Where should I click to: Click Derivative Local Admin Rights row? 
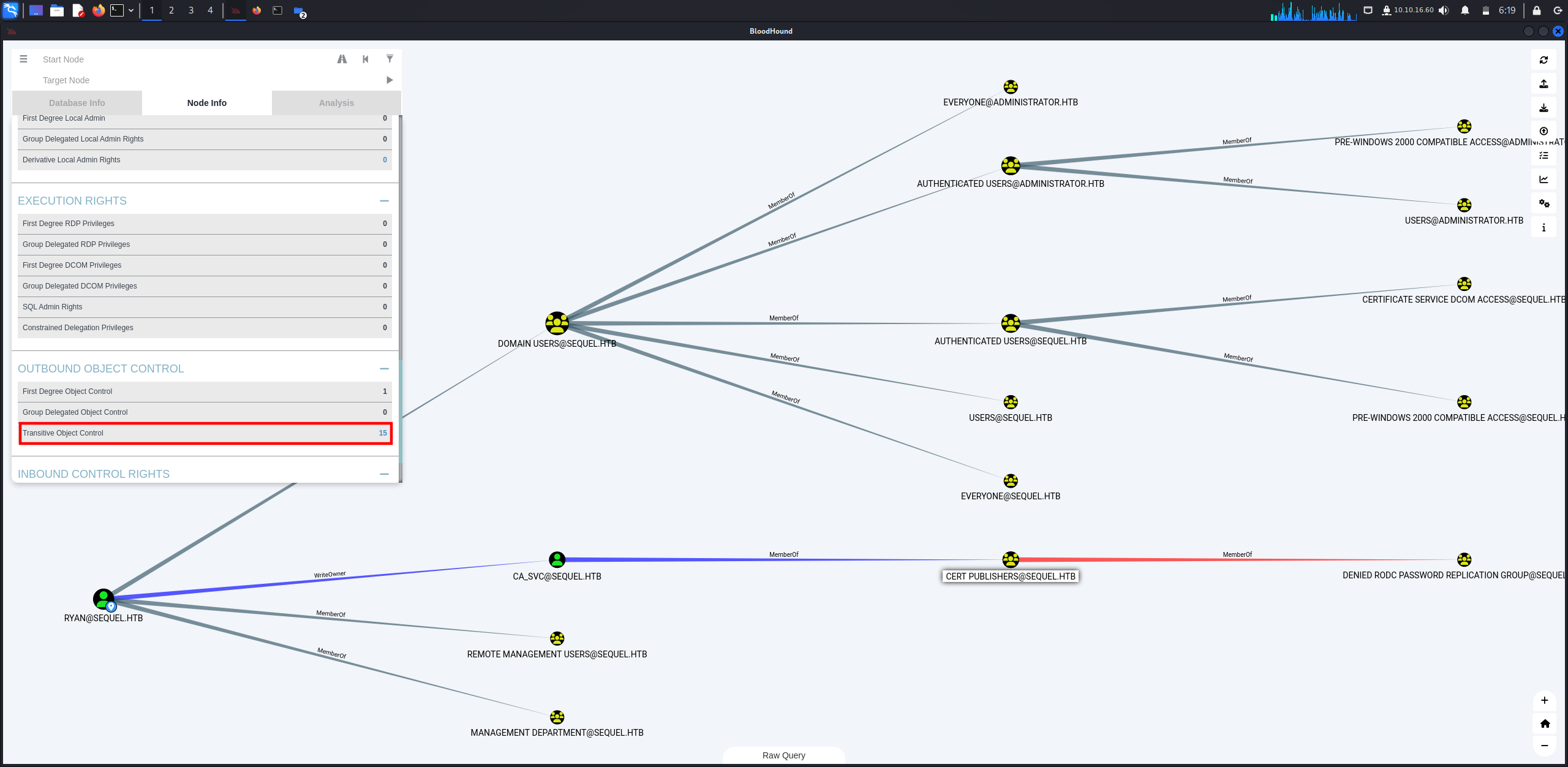[205, 160]
